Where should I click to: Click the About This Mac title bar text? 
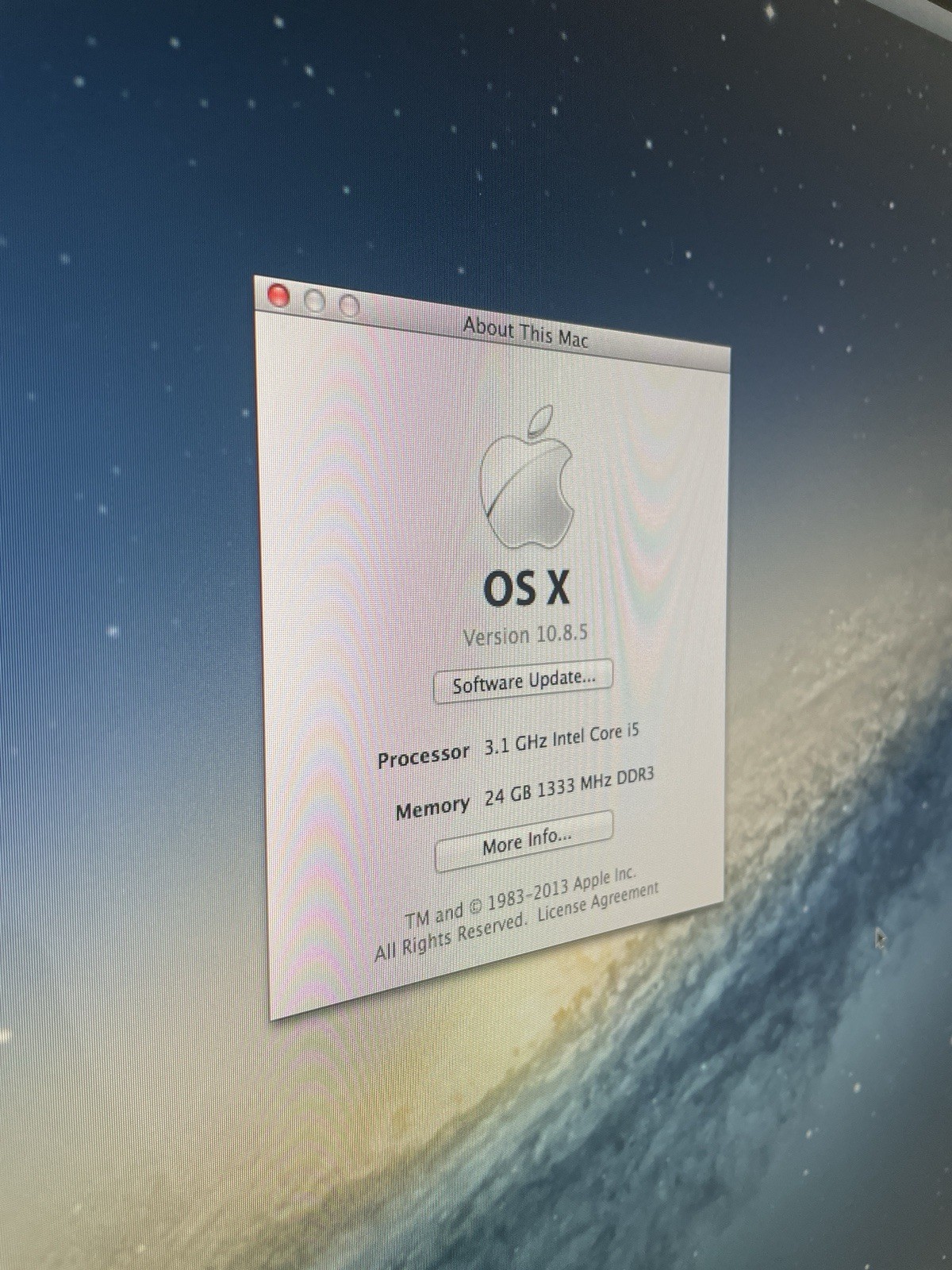point(525,332)
